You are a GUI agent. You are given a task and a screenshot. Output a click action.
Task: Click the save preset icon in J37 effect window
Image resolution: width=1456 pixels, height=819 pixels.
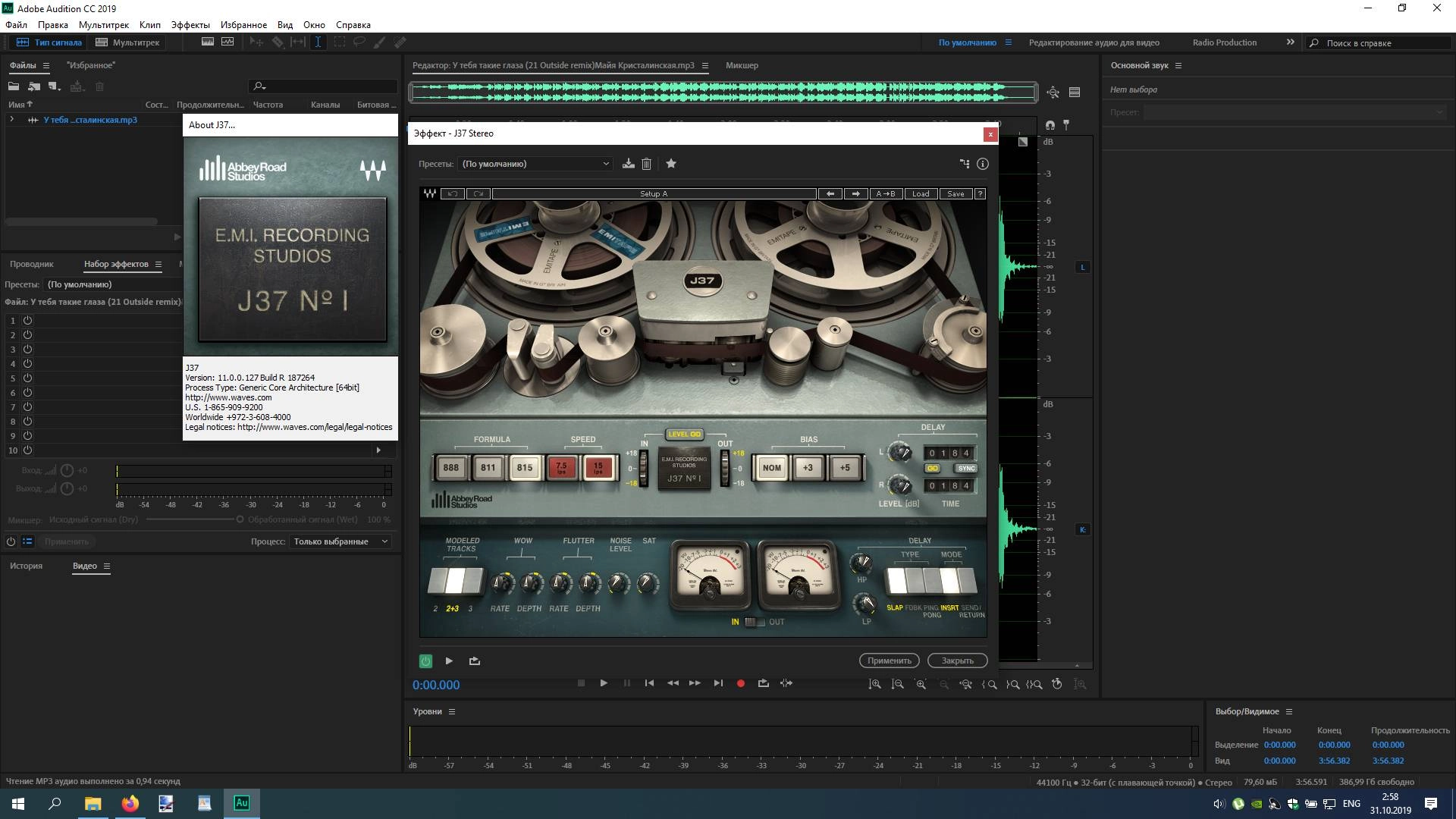(629, 164)
